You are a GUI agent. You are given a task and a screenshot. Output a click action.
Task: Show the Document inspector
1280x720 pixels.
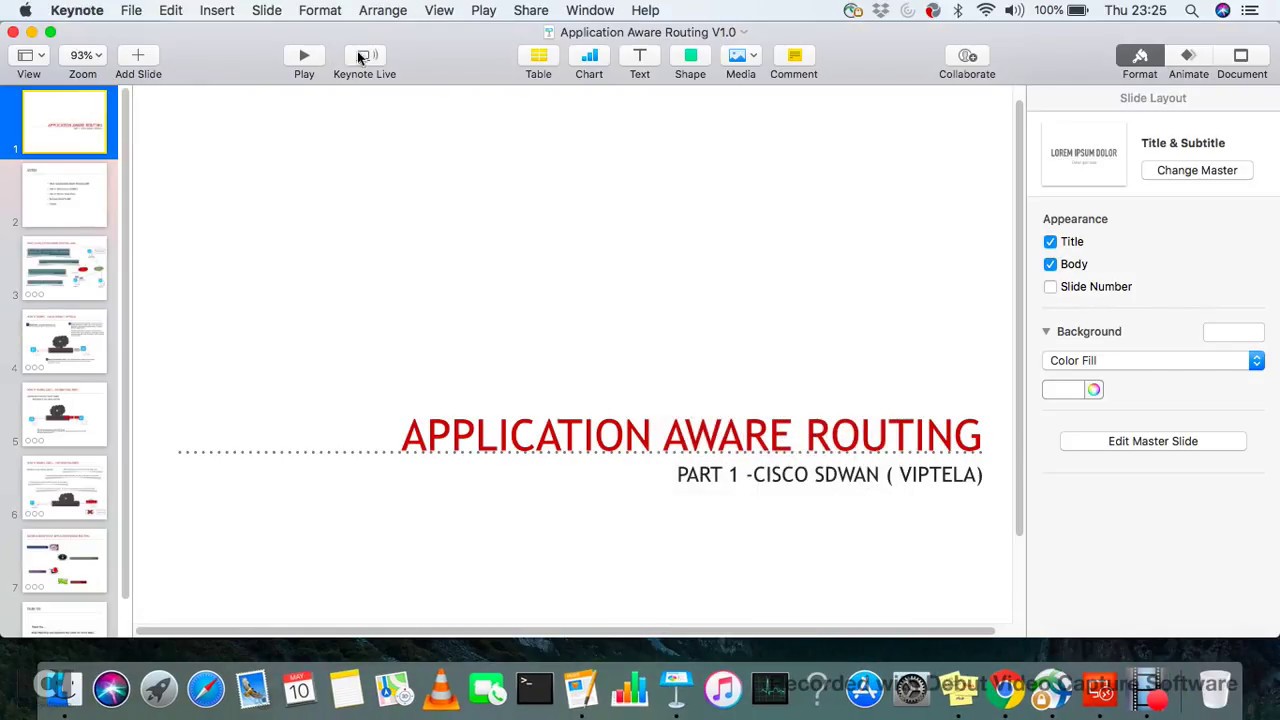[1241, 56]
